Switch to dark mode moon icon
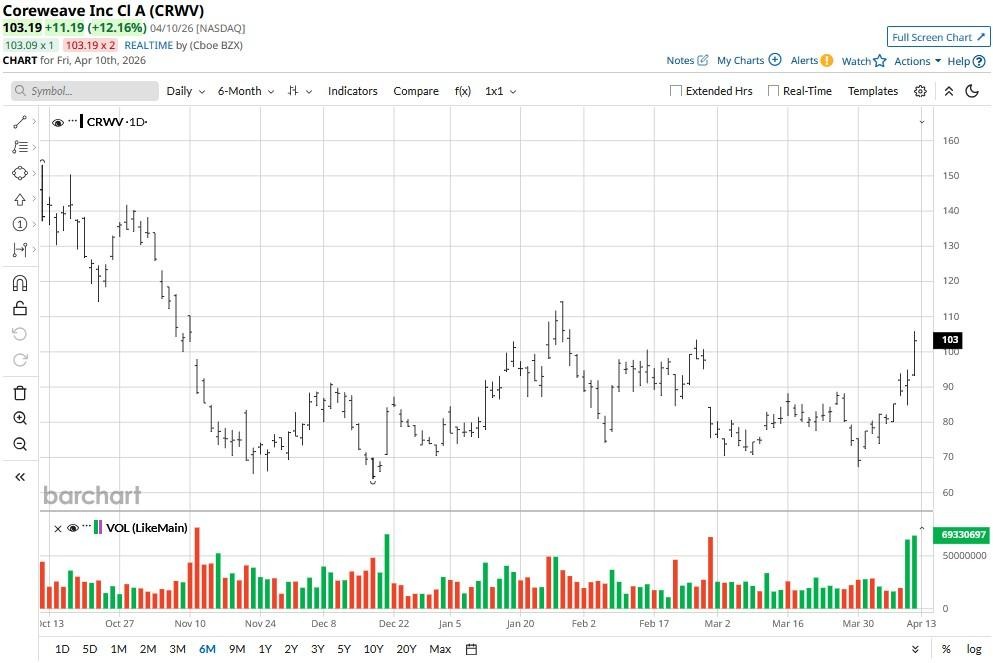 [972, 91]
